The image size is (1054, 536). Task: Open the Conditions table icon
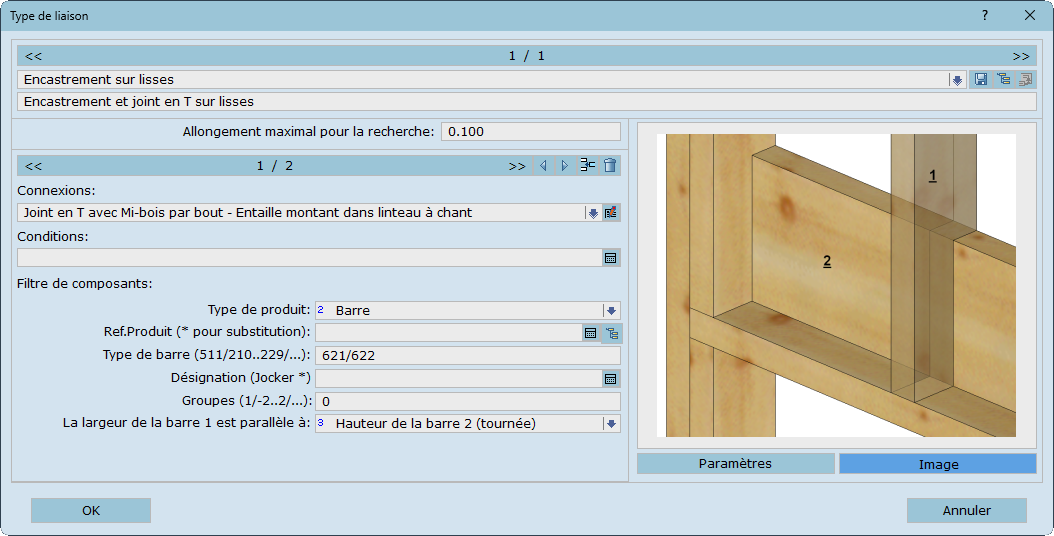tap(610, 258)
